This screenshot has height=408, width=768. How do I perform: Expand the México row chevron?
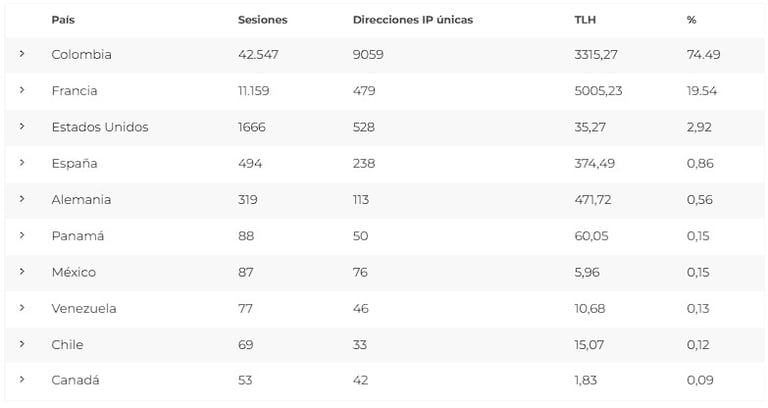22,272
